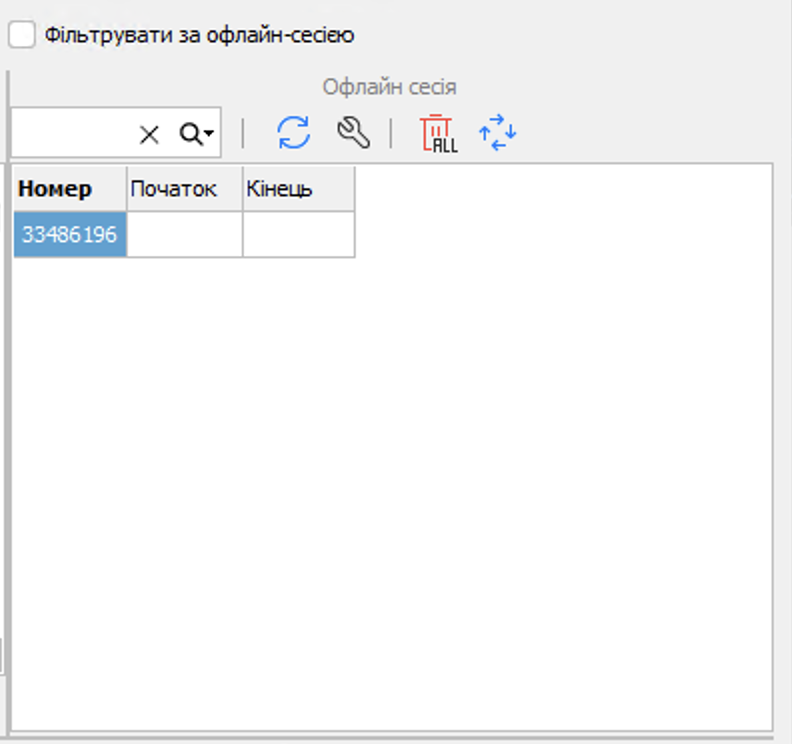
Task: Open the magnifier search options dropdown
Action: 197,135
